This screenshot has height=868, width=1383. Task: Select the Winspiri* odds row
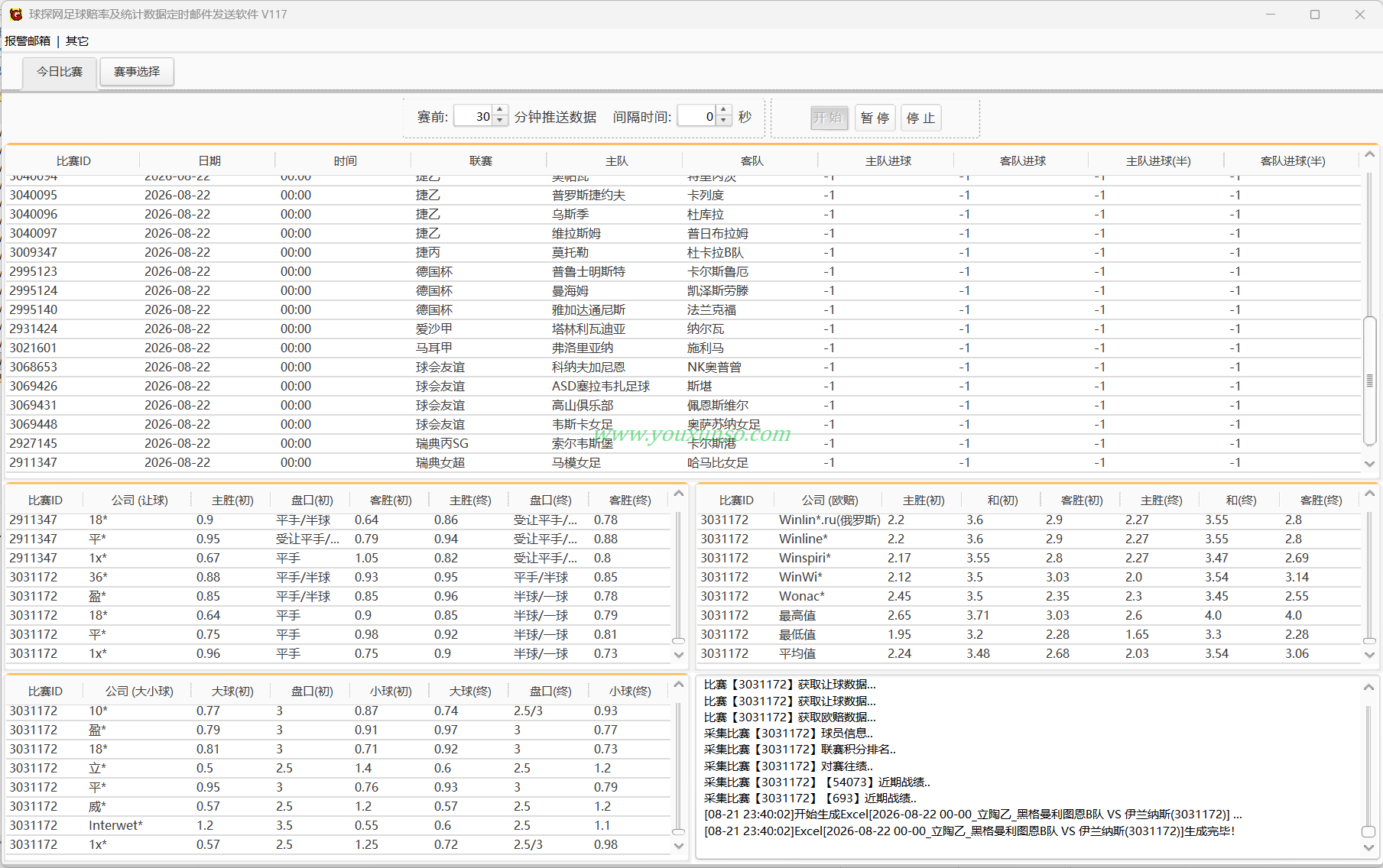[1029, 559]
